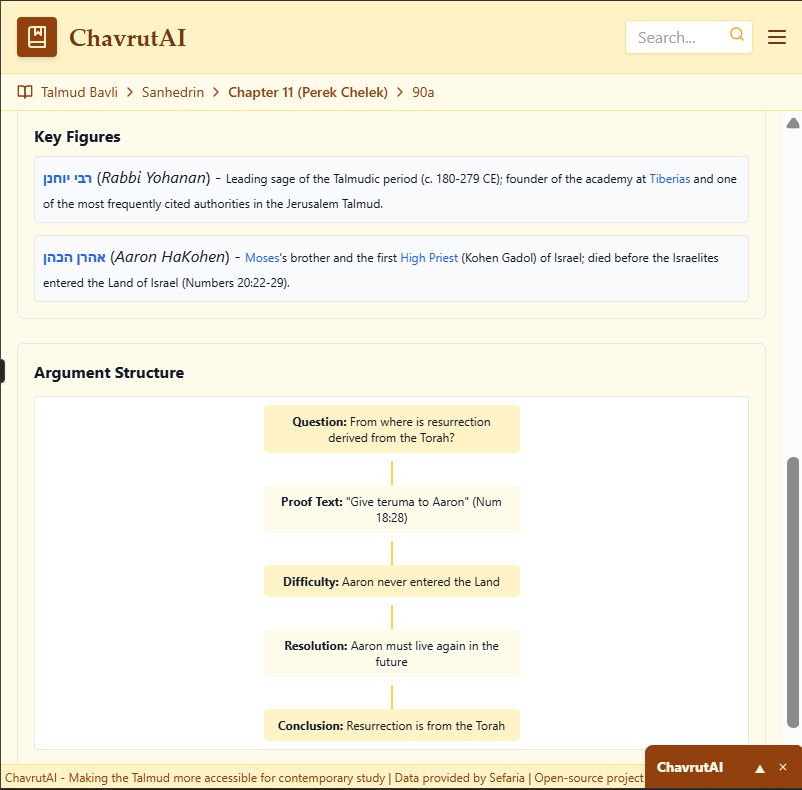
Task: Open Chapter 11 (Perek Chelek) breadcrumb
Action: (308, 93)
